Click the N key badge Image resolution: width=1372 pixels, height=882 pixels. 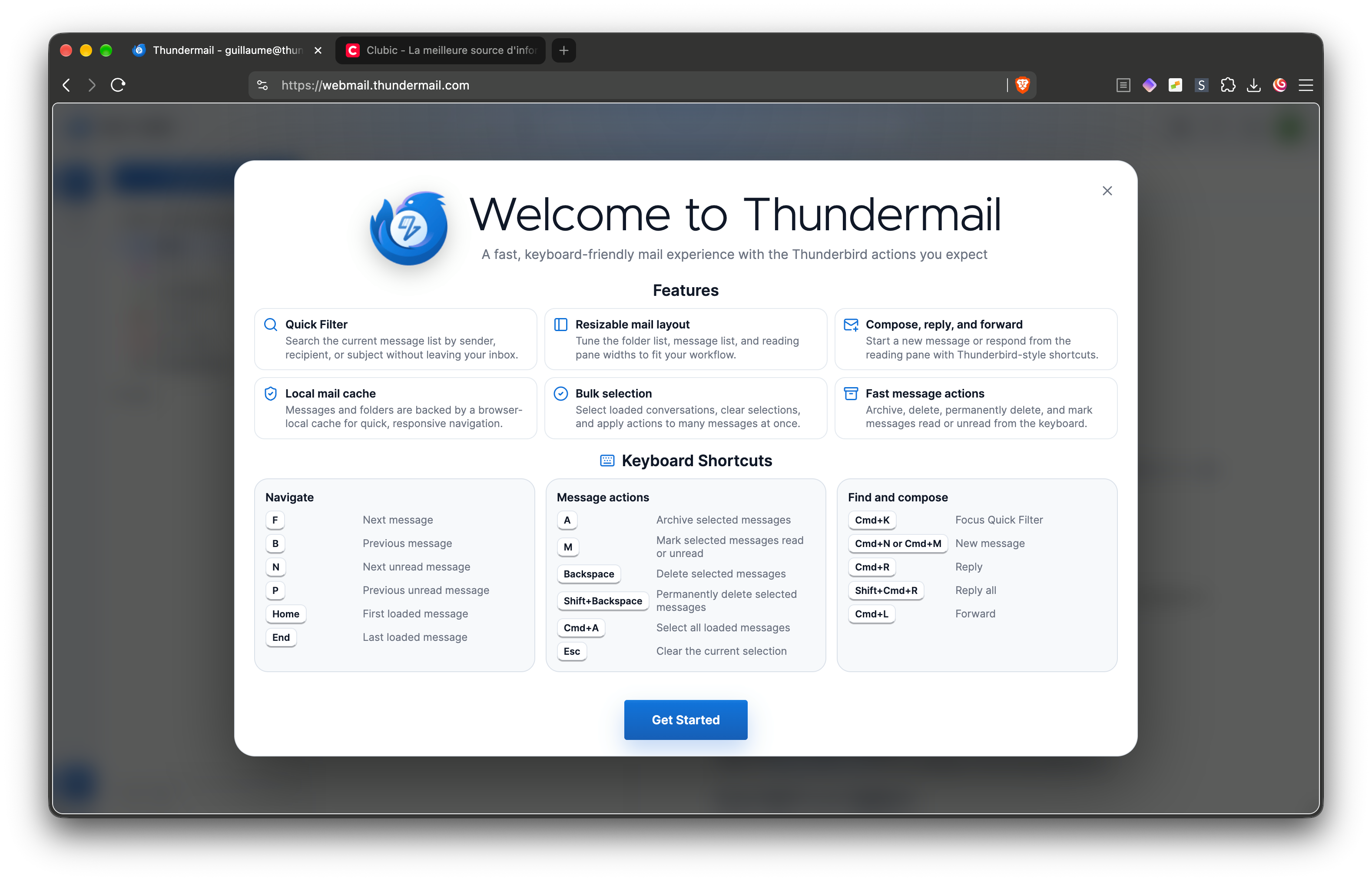pyautogui.click(x=276, y=567)
